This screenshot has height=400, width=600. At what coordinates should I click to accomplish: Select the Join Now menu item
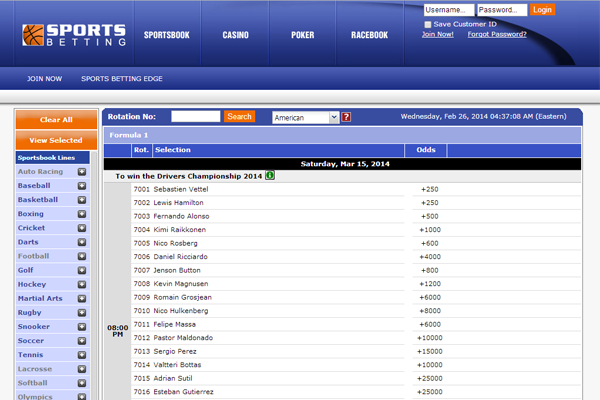click(44, 79)
